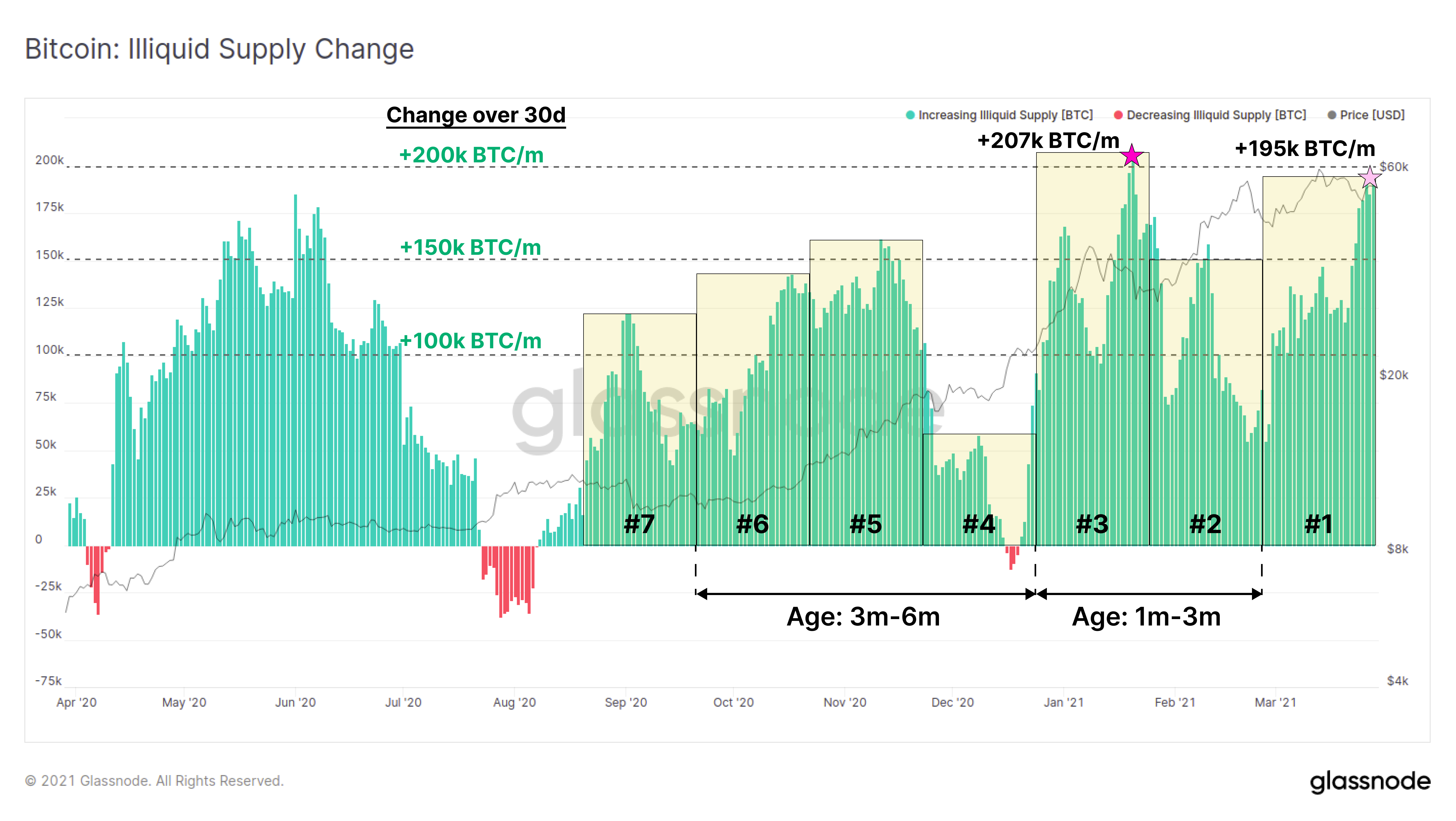The image size is (1456, 821).
Task: Click the Jun '20 x-axis label
Action: pyautogui.click(x=295, y=702)
